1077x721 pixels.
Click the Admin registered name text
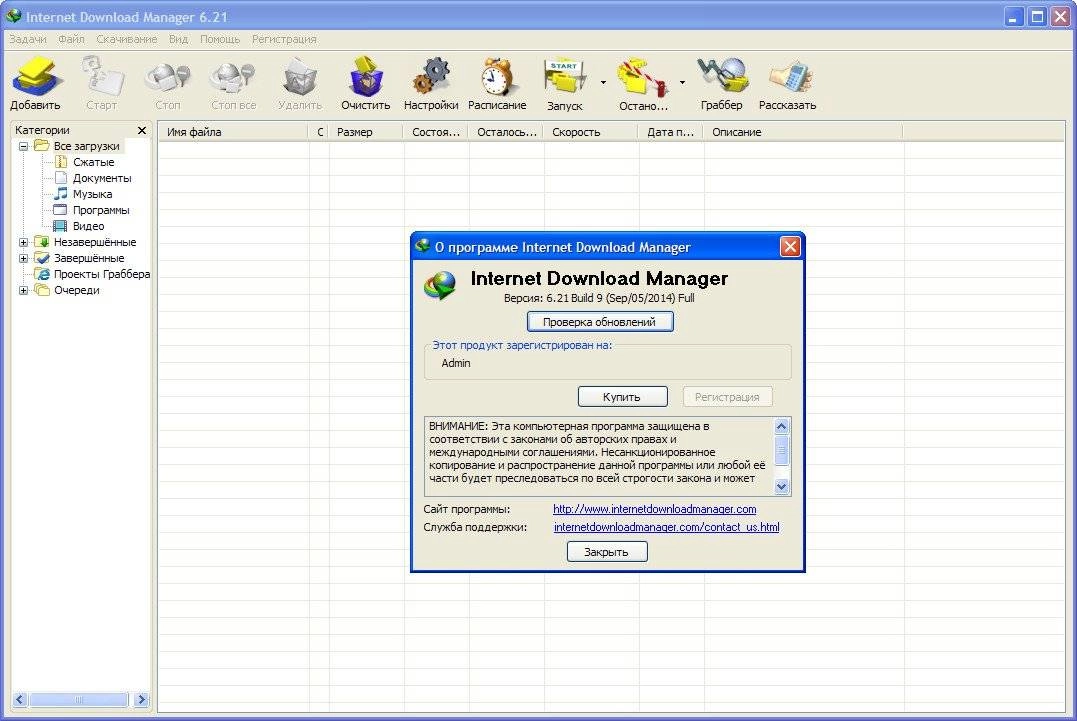pos(456,363)
